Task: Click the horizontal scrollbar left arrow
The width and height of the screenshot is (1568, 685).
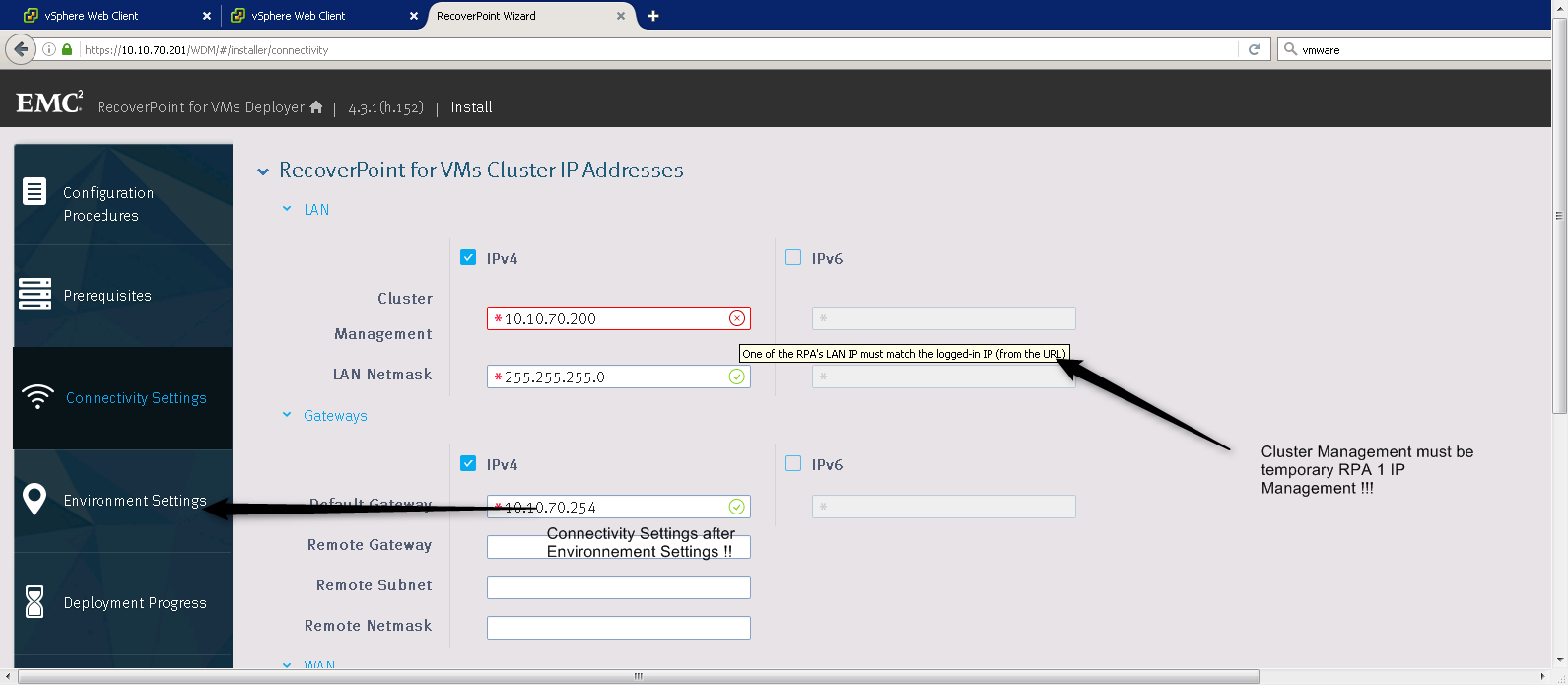Action: click(8, 676)
